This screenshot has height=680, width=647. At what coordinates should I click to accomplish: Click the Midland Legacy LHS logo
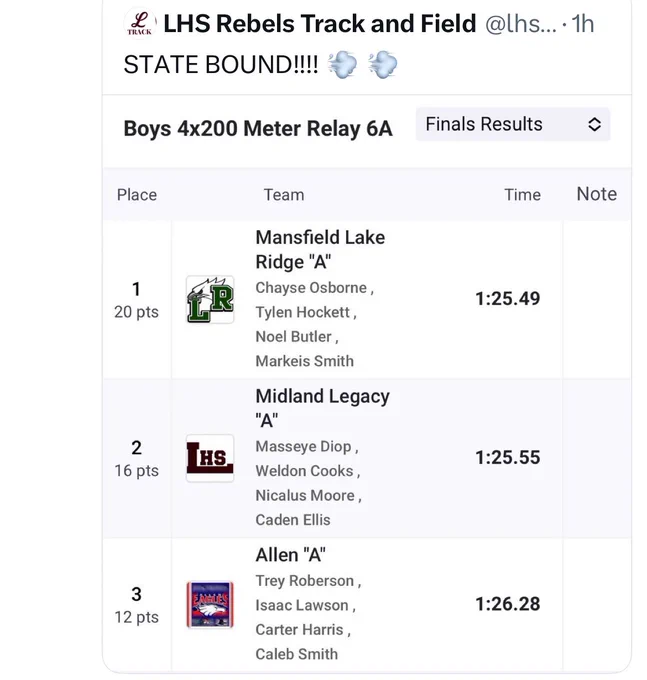210,458
